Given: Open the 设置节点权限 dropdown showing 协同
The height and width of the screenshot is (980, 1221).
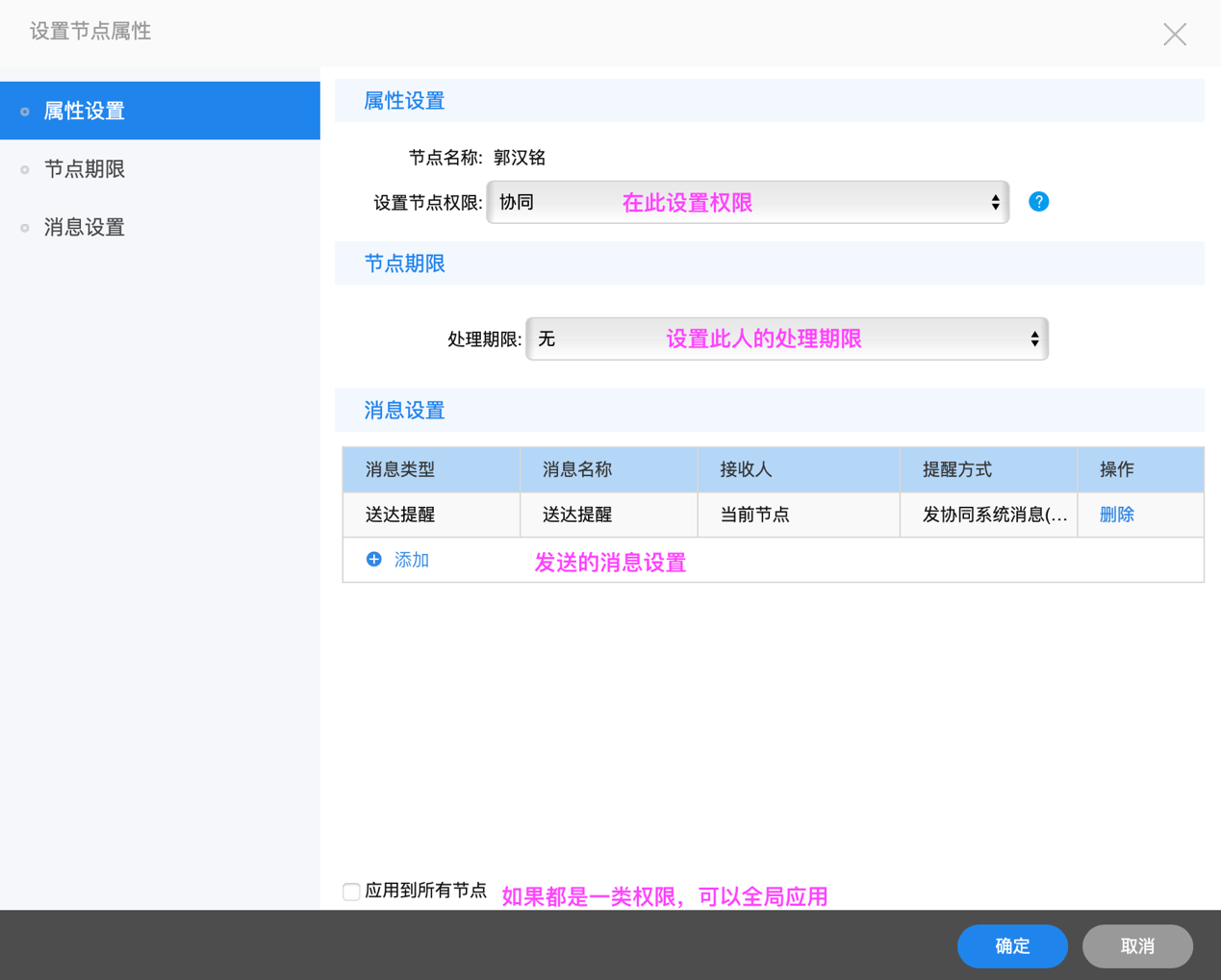Looking at the screenshot, I should pos(748,201).
